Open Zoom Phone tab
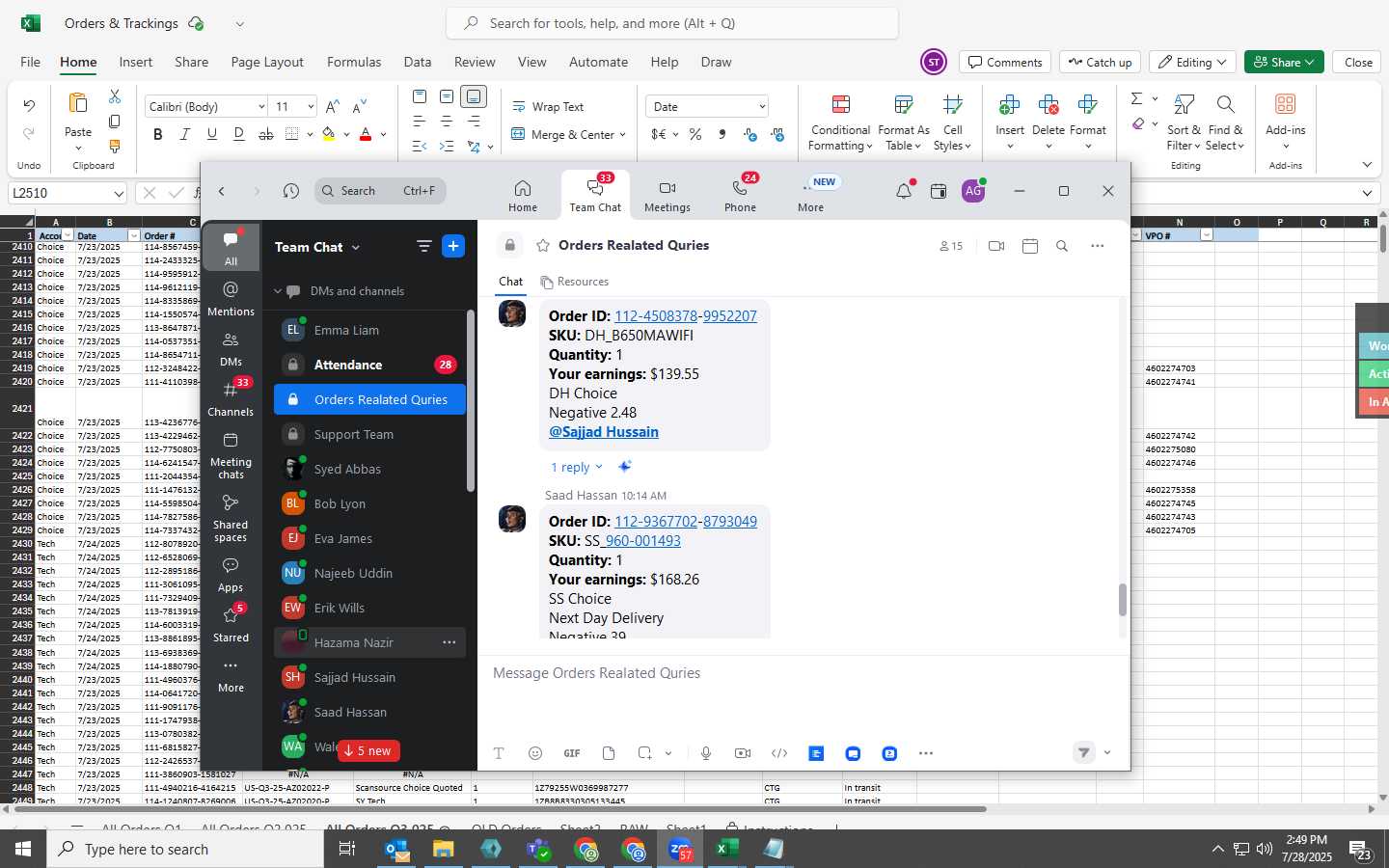This screenshot has width=1389, height=868. coord(740,196)
